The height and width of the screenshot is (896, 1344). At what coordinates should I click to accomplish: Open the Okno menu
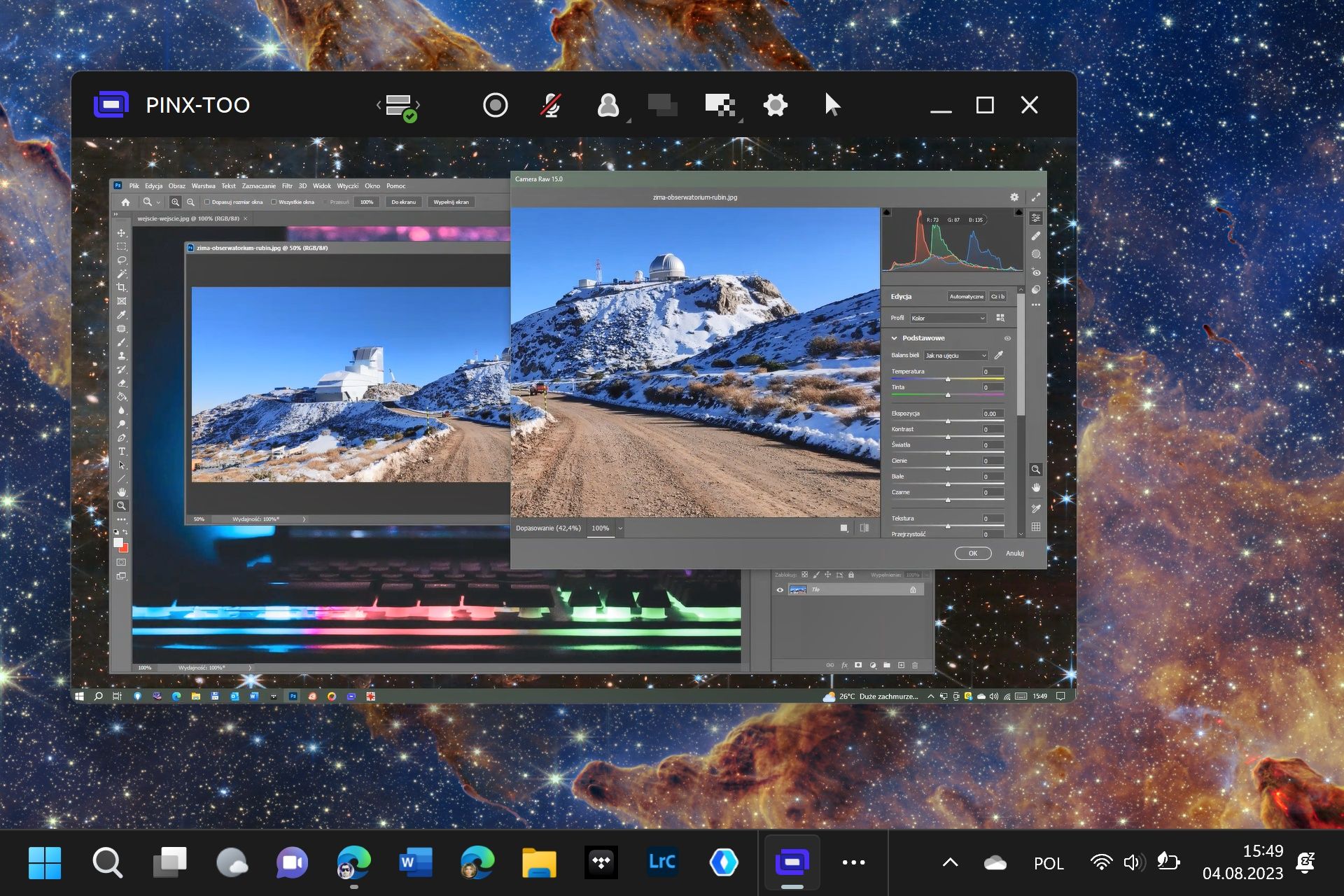[x=372, y=186]
